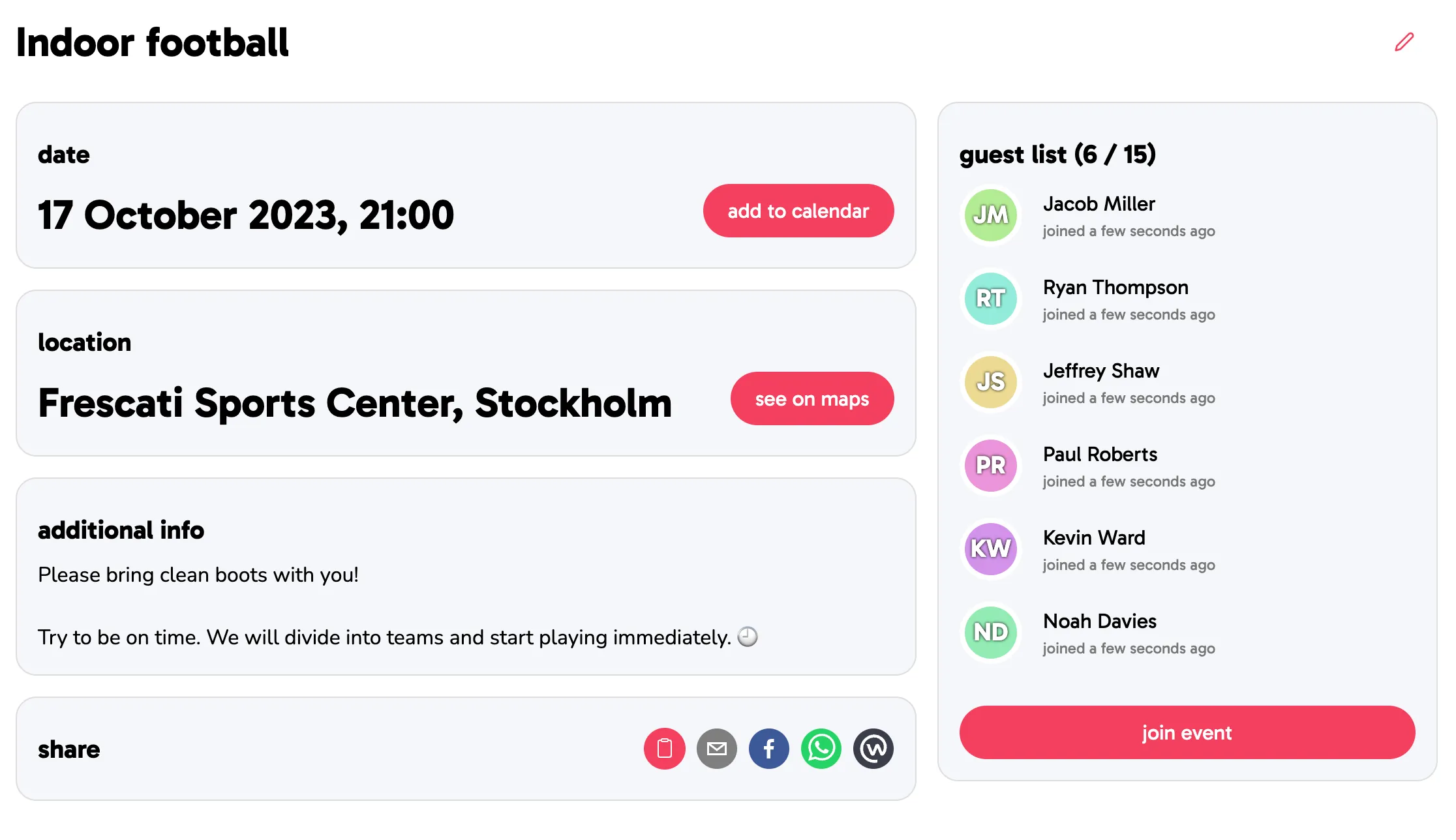
Task: Select guest name Kevin Ward
Action: coord(1094,538)
